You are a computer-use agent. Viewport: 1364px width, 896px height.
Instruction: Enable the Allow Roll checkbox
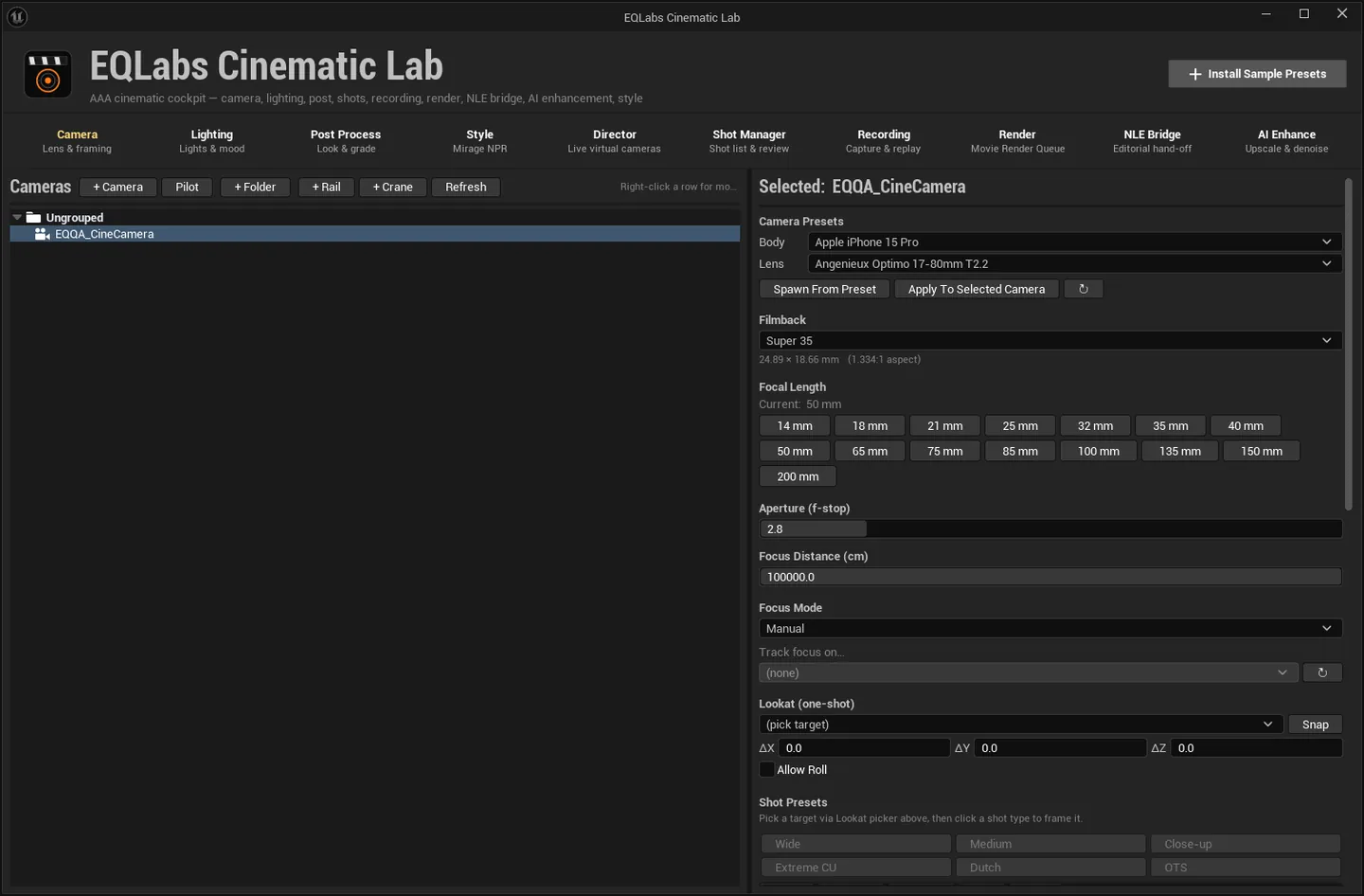[767, 769]
